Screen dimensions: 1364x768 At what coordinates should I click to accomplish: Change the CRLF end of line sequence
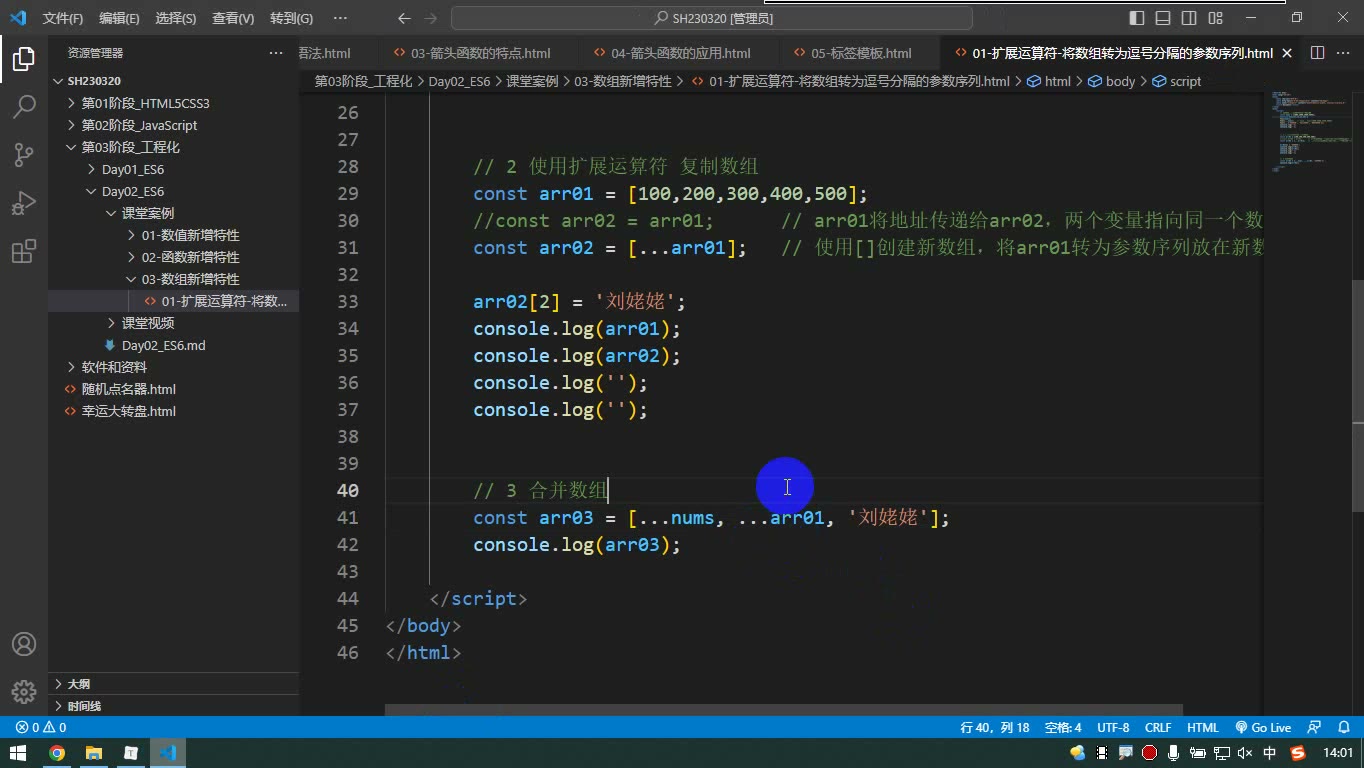(x=1158, y=728)
